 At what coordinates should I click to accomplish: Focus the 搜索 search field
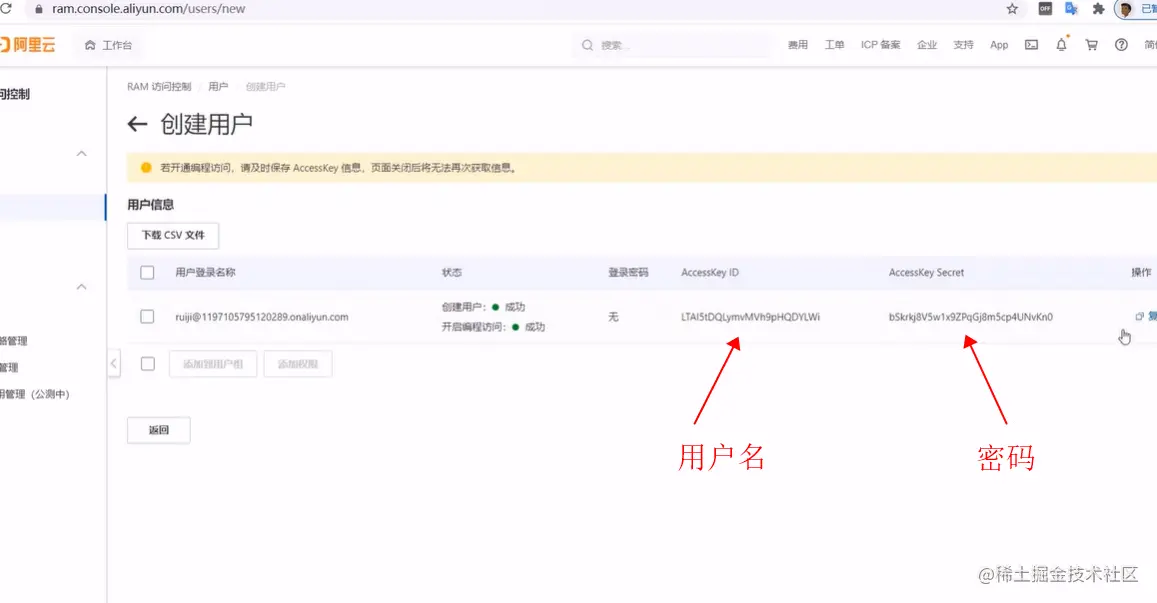pos(671,45)
